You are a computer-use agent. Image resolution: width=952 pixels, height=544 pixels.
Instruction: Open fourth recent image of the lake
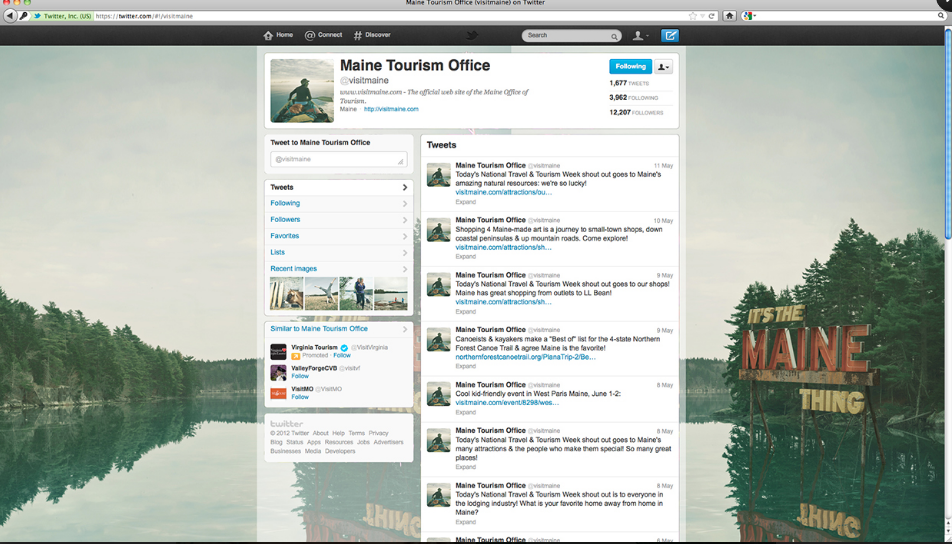point(391,294)
